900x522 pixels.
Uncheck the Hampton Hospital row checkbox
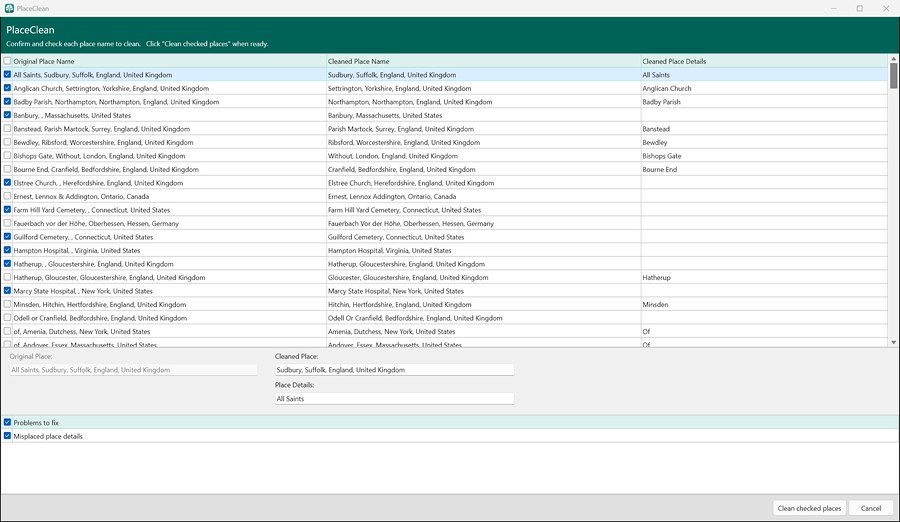(7, 250)
